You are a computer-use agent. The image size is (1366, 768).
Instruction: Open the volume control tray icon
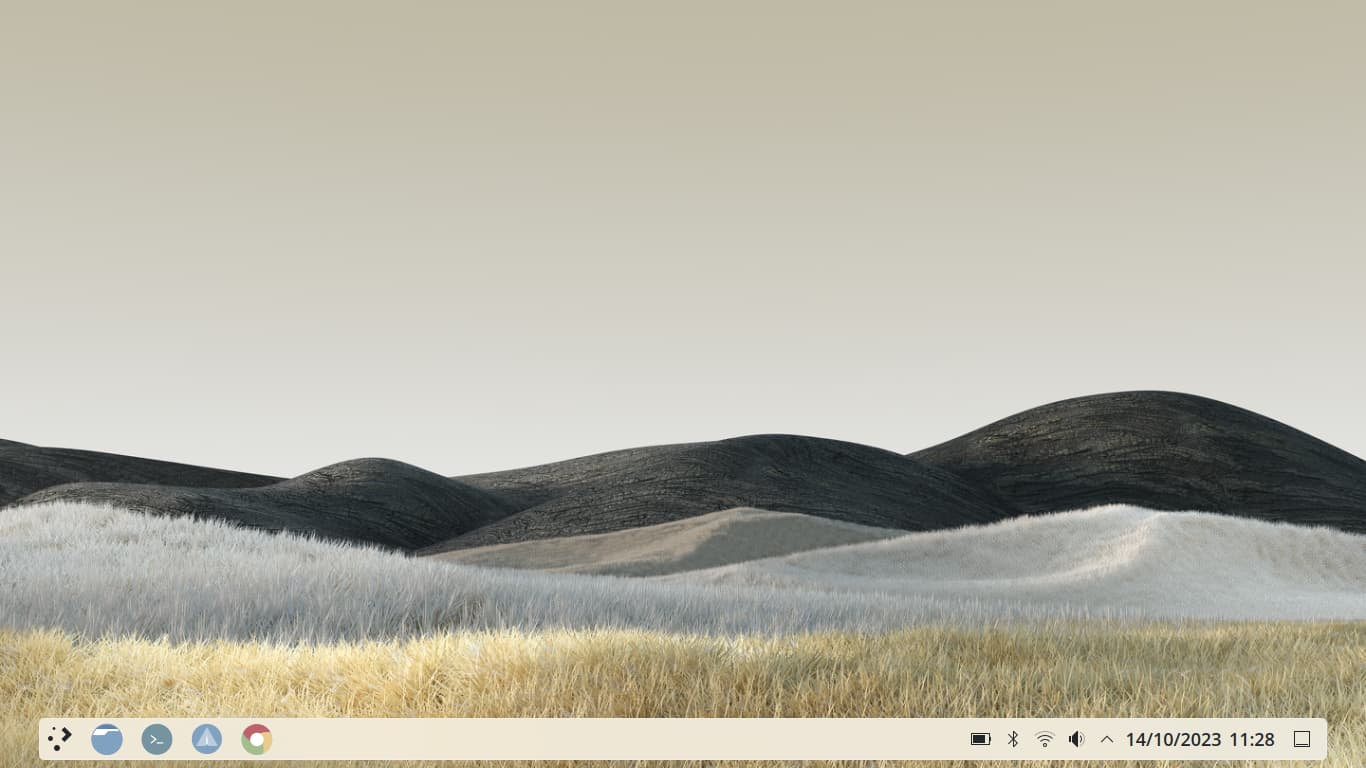point(1076,739)
